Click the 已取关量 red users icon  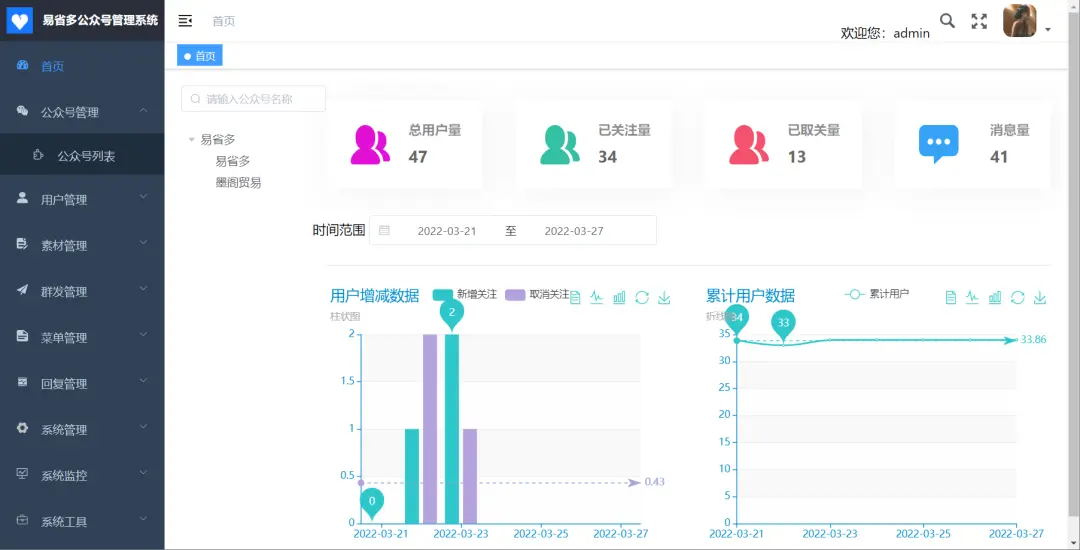[749, 145]
